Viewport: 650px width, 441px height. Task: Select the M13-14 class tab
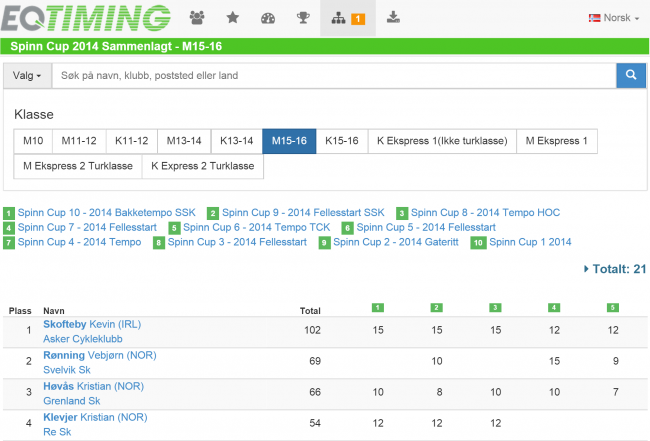184,141
